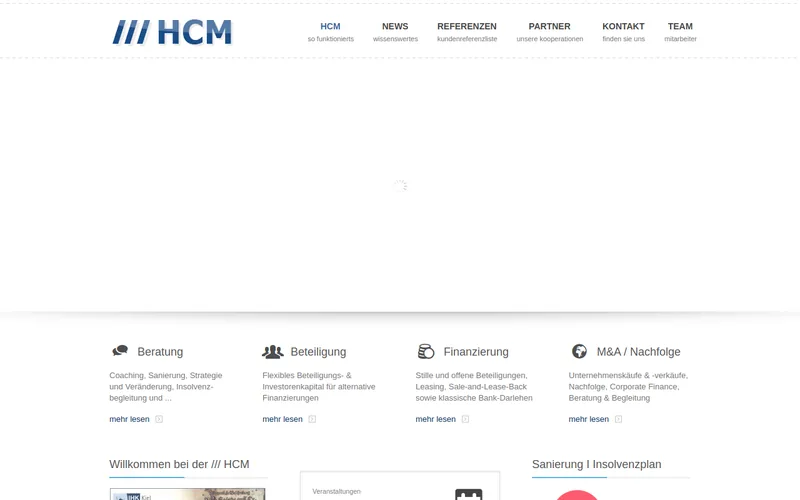Open the Beratung heading
800x500 pixels.
(160, 352)
